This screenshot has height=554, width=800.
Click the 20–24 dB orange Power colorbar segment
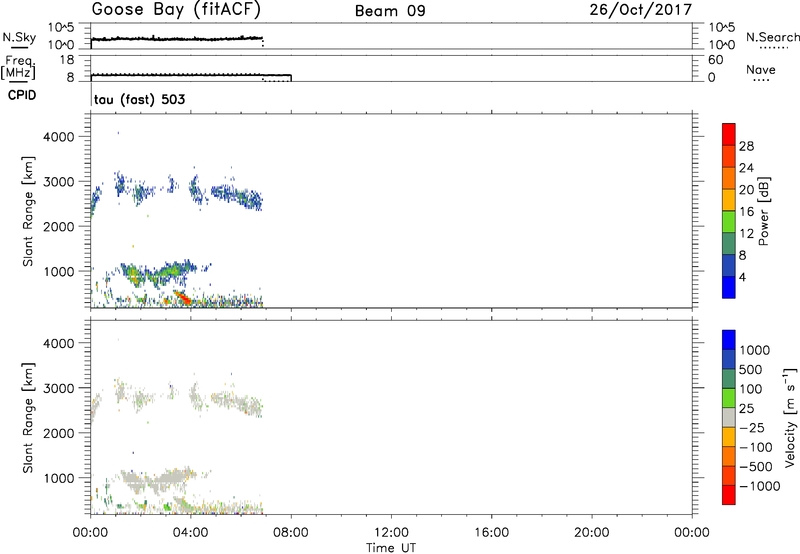[729, 178]
